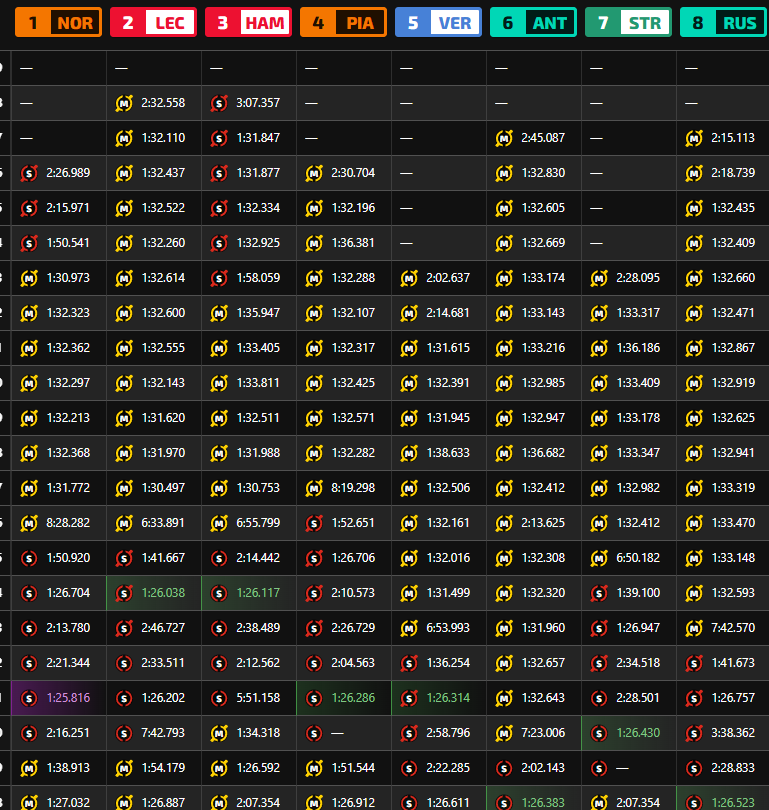Click lap time 2:22.285
The width and height of the screenshot is (769, 810).
pos(448,768)
